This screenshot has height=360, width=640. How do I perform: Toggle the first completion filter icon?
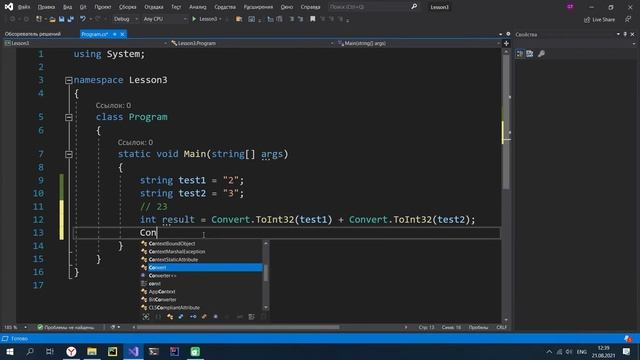[x=146, y=317]
